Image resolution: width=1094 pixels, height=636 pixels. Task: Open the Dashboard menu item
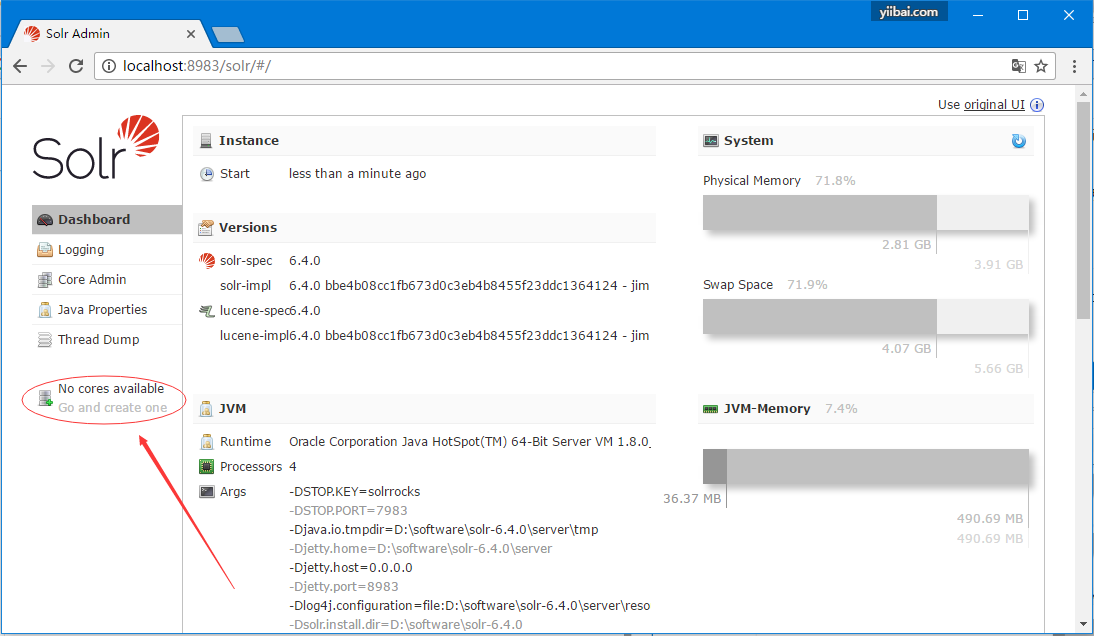[x=94, y=220]
